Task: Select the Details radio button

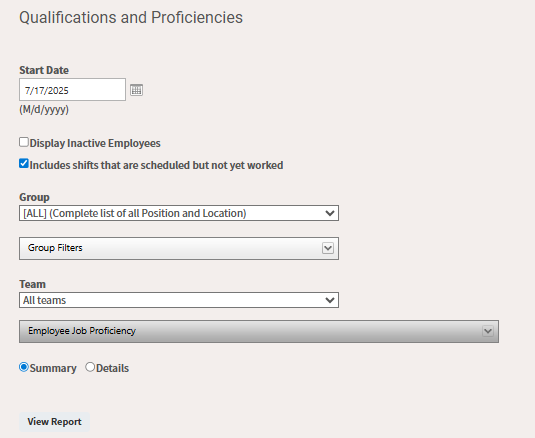Action: point(90,367)
